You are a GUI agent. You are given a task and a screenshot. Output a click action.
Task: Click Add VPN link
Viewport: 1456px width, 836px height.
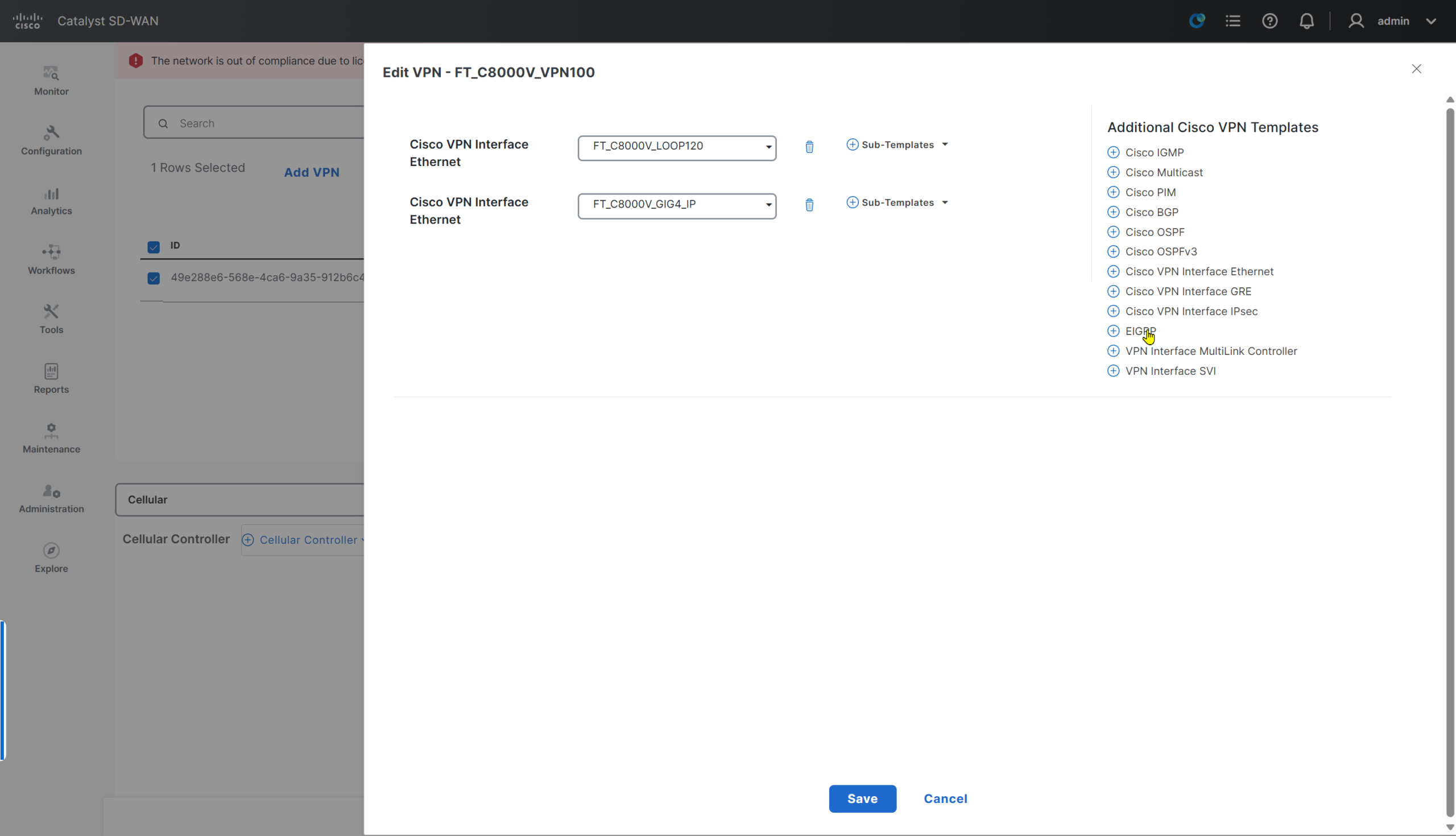tap(311, 172)
